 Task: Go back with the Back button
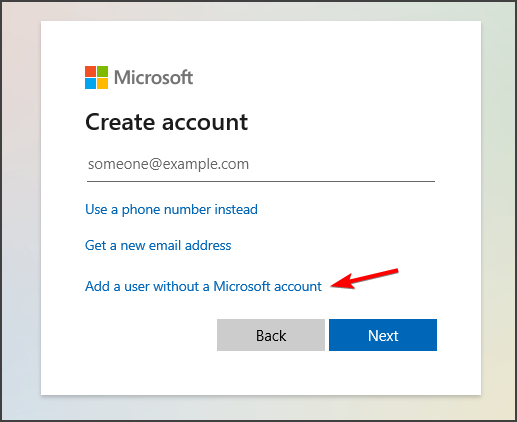click(x=271, y=335)
